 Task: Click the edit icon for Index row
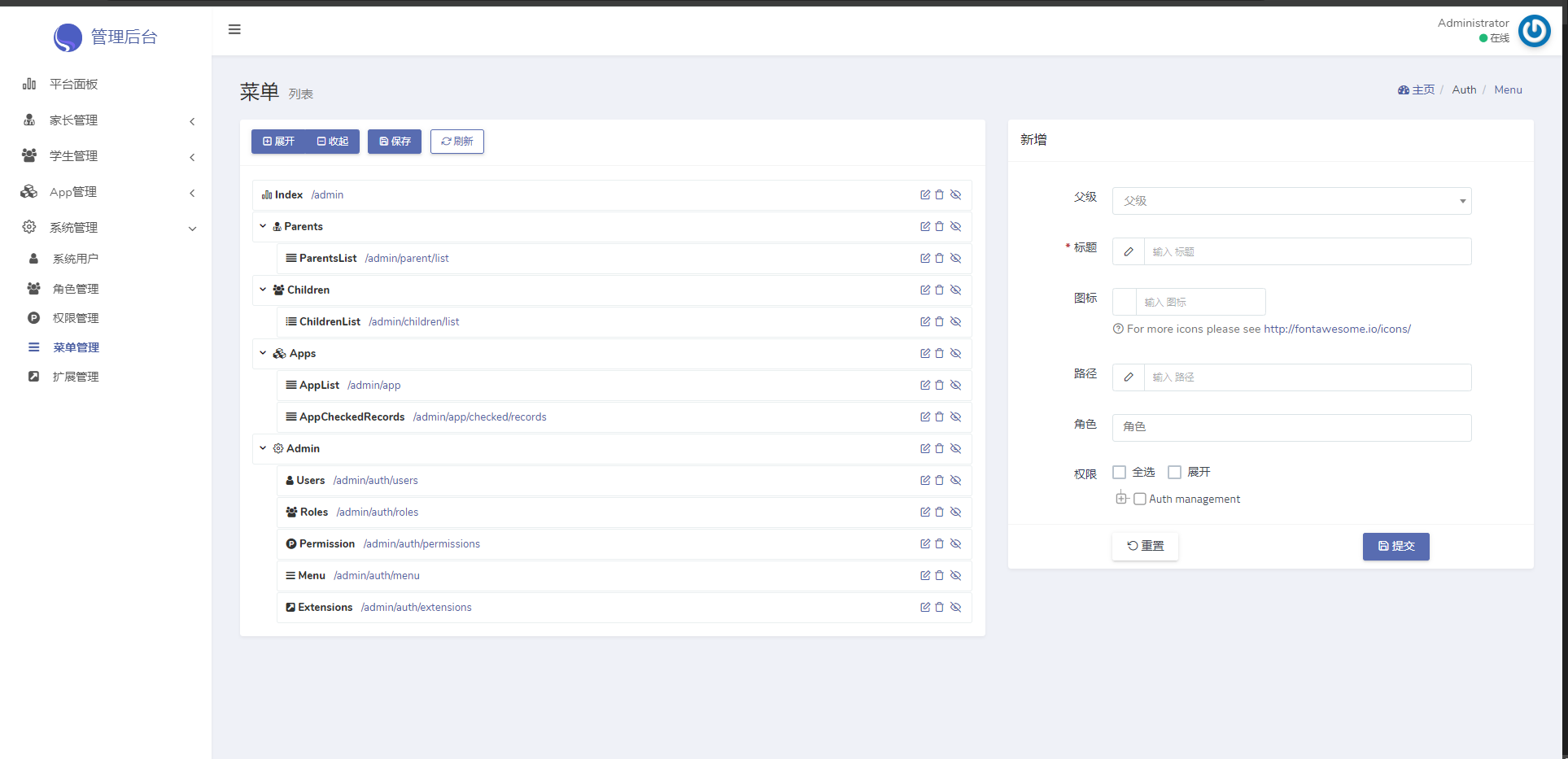[x=925, y=195]
